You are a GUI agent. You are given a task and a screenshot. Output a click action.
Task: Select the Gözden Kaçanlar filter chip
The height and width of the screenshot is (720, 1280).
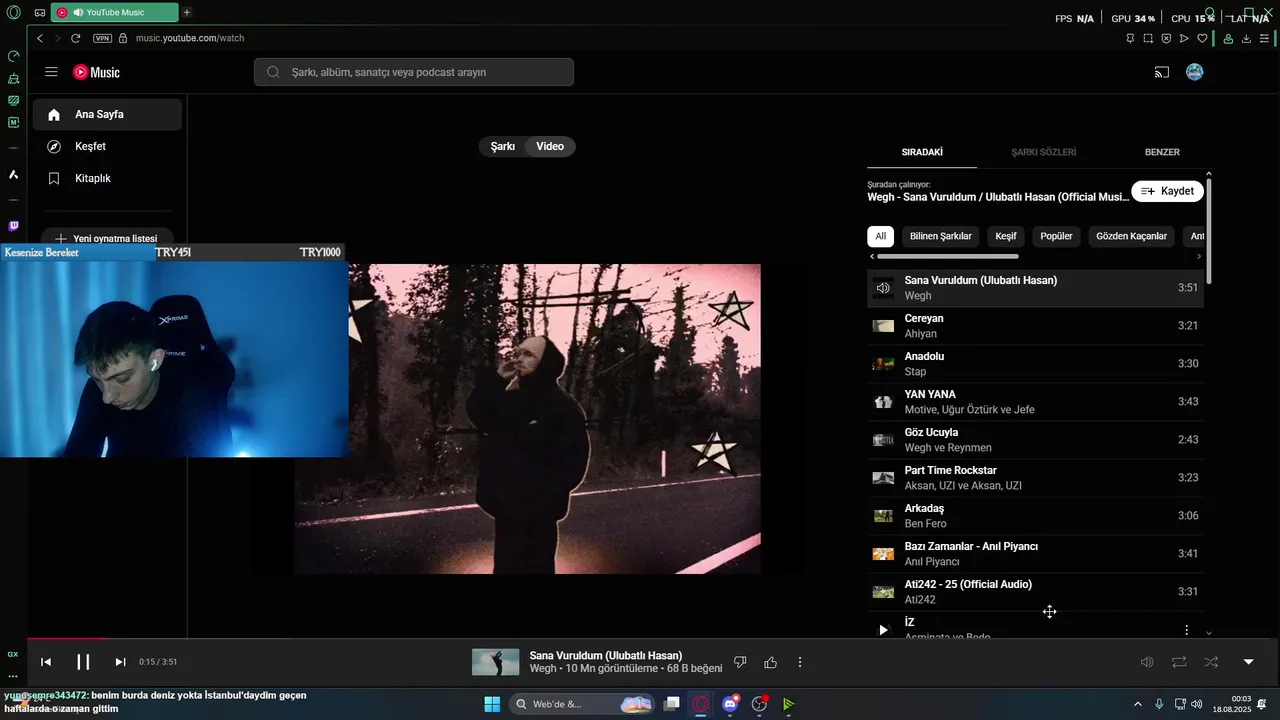coord(1131,236)
